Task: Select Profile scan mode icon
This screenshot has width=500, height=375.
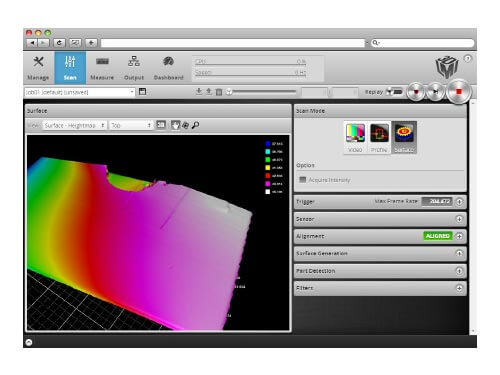Action: coord(379,133)
